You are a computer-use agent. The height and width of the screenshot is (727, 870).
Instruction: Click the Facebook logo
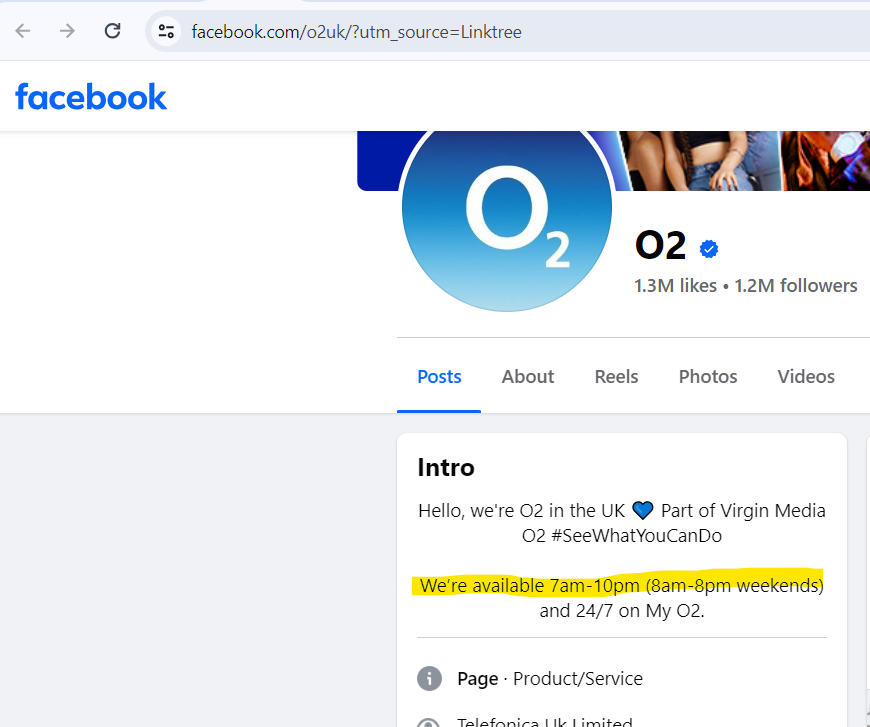(91, 96)
